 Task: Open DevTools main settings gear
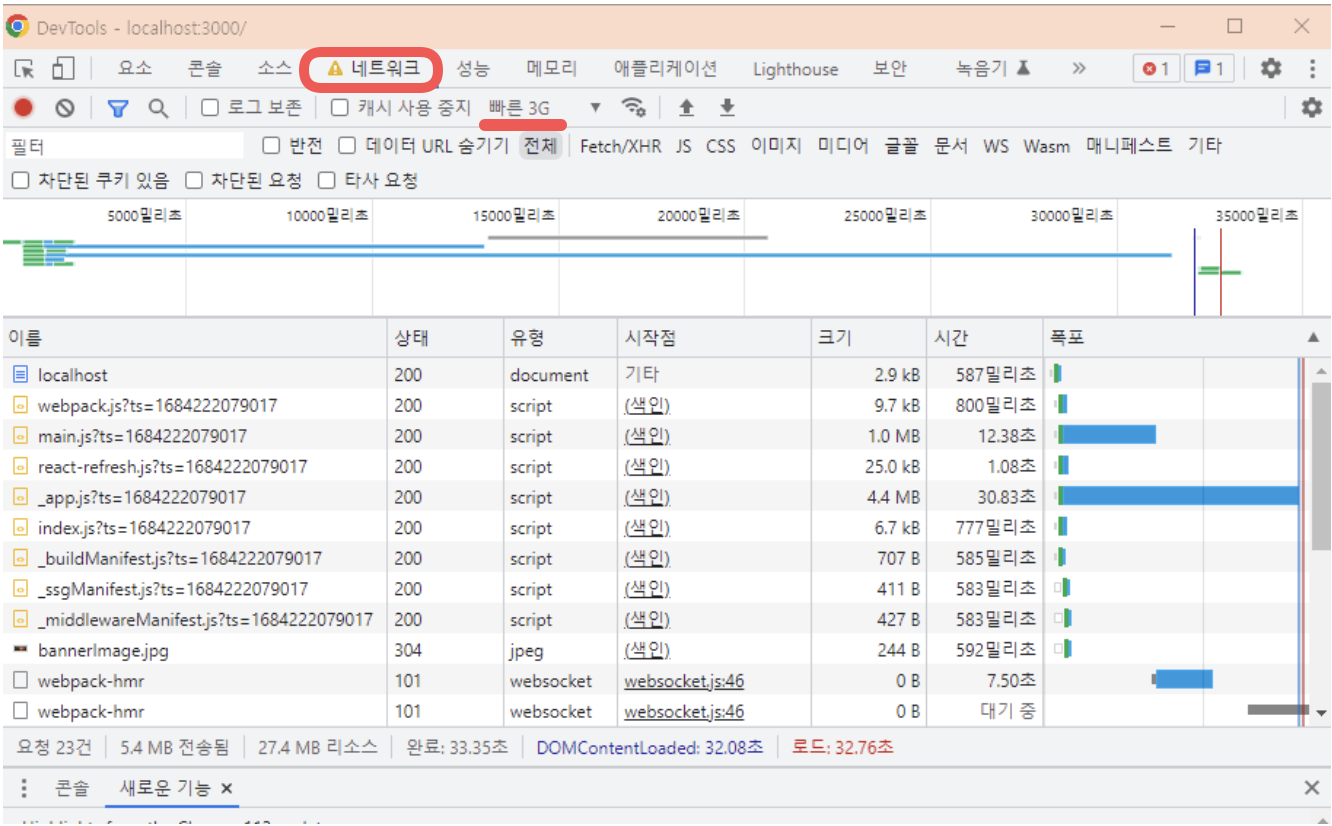coord(1270,68)
